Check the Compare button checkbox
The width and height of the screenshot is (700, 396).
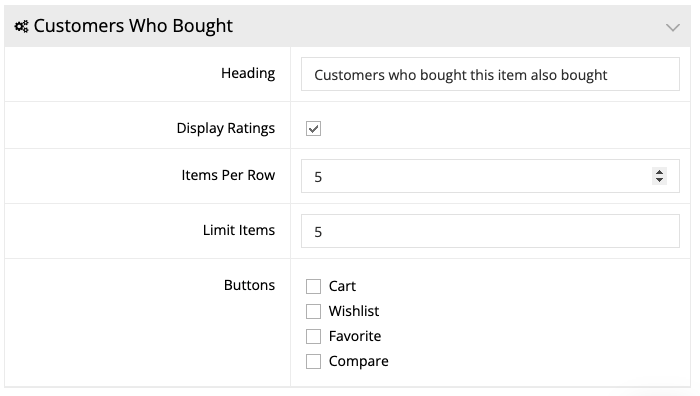pyautogui.click(x=313, y=361)
